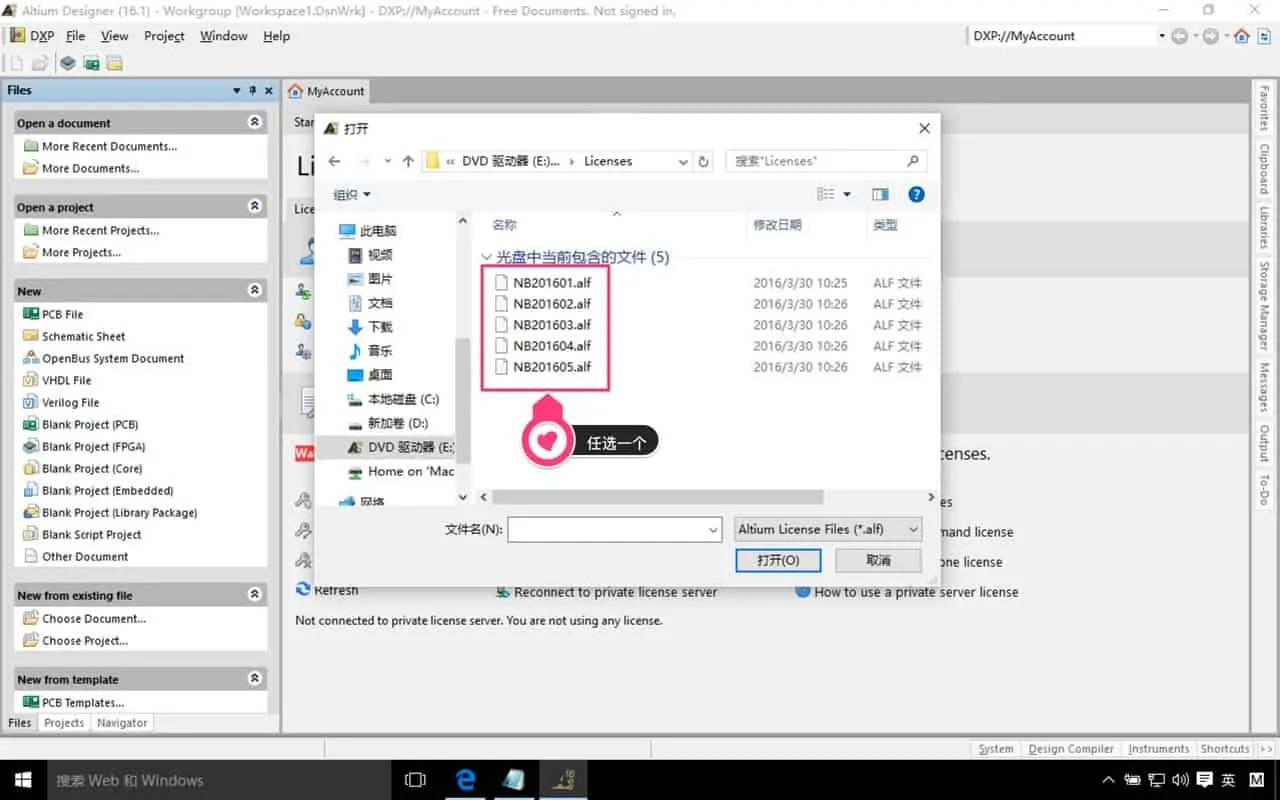Click the 文件名 filename input field
The image size is (1280, 800).
(x=614, y=530)
